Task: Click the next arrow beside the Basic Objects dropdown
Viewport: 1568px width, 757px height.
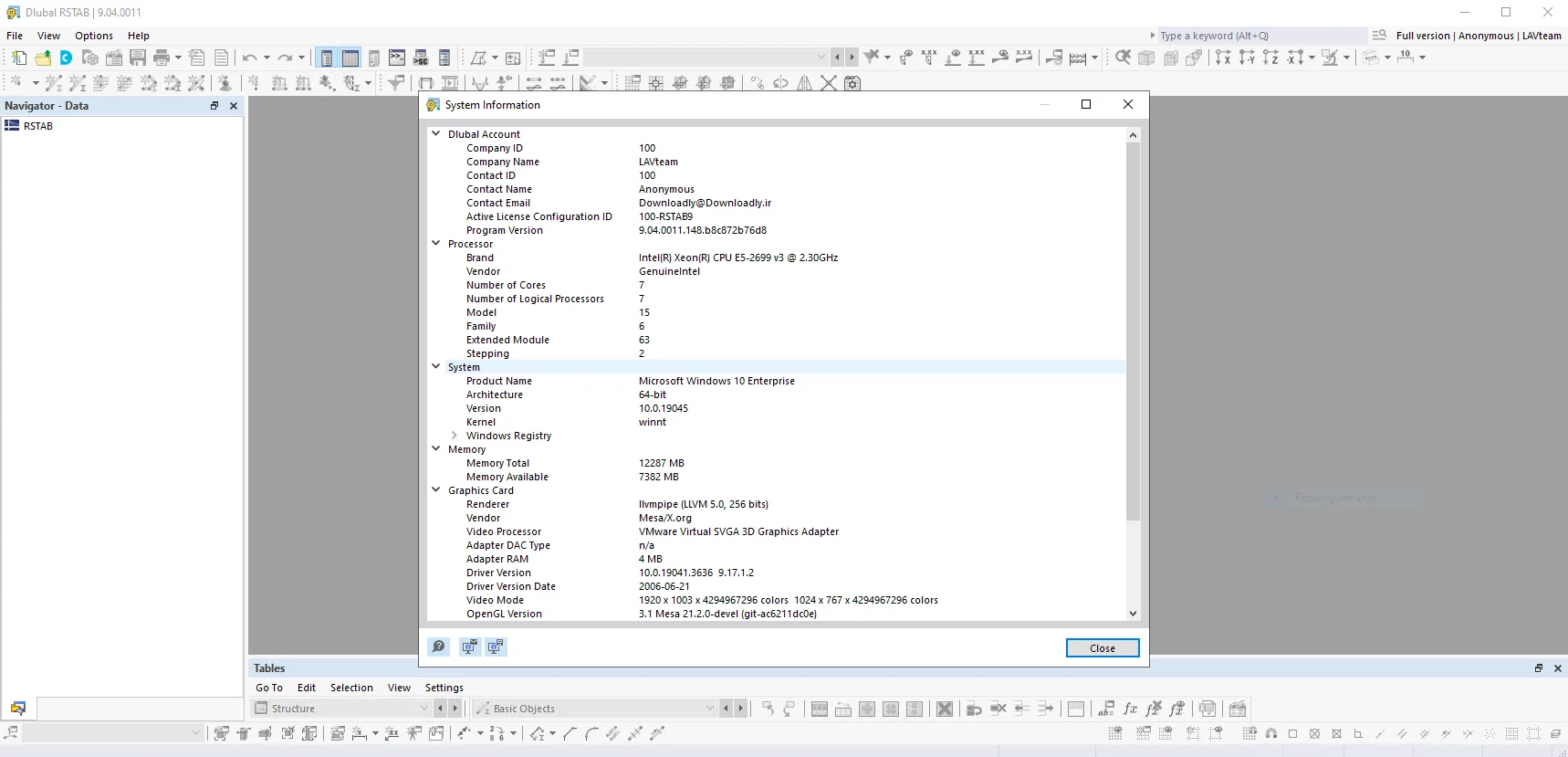Action: [x=740, y=709]
